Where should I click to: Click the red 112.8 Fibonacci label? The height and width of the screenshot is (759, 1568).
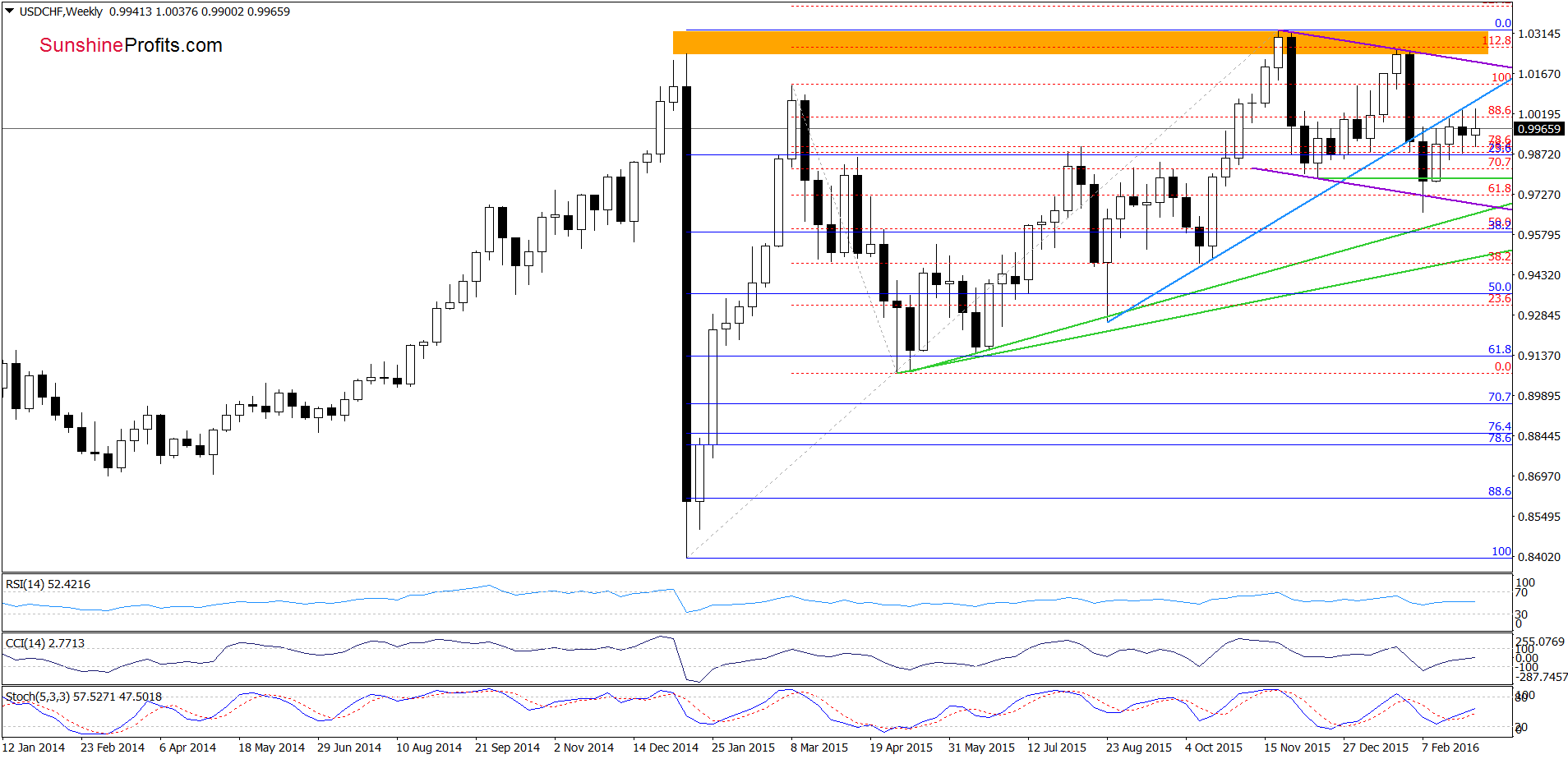(x=1497, y=40)
